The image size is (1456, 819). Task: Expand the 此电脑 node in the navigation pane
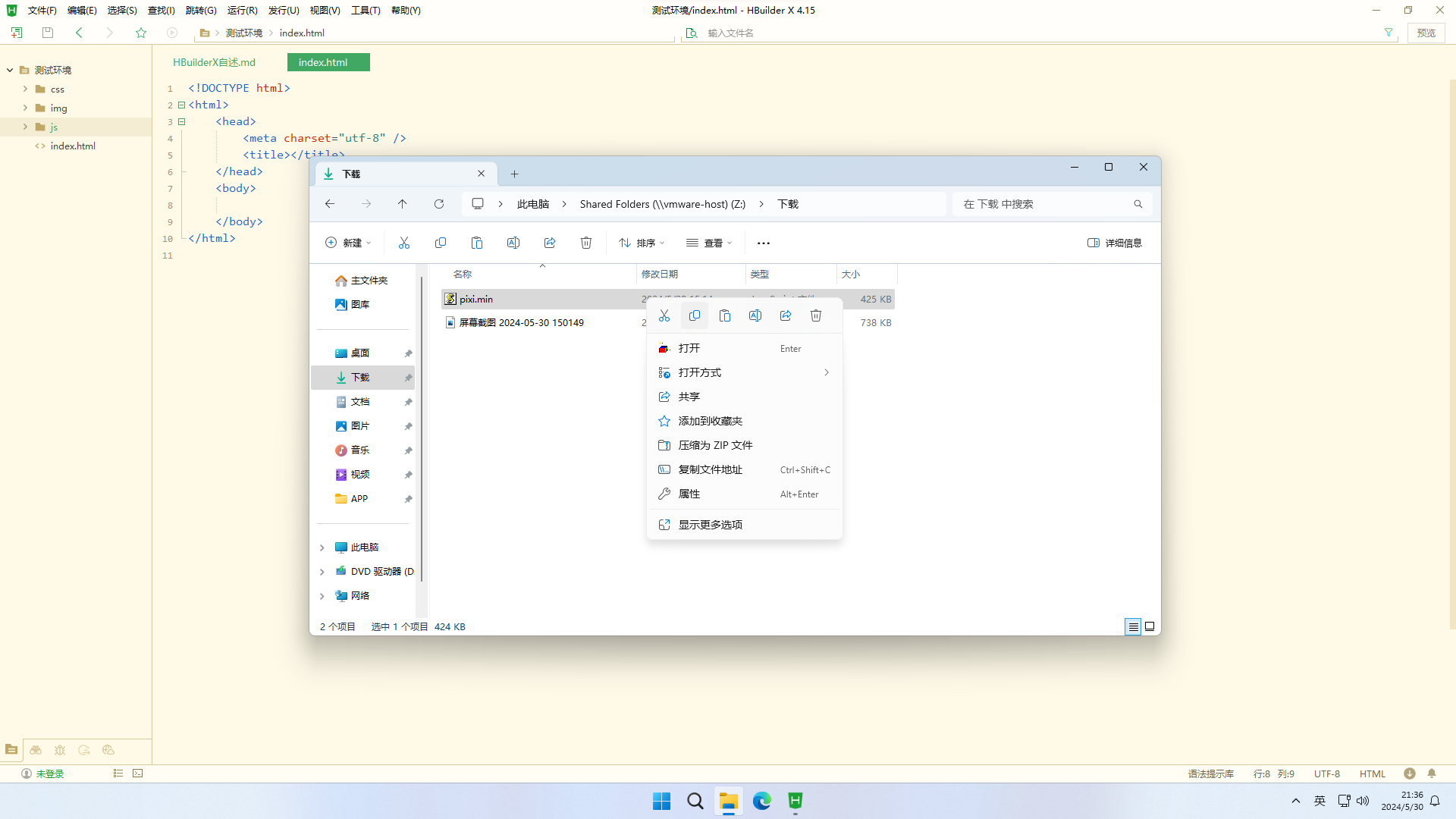pyautogui.click(x=322, y=548)
